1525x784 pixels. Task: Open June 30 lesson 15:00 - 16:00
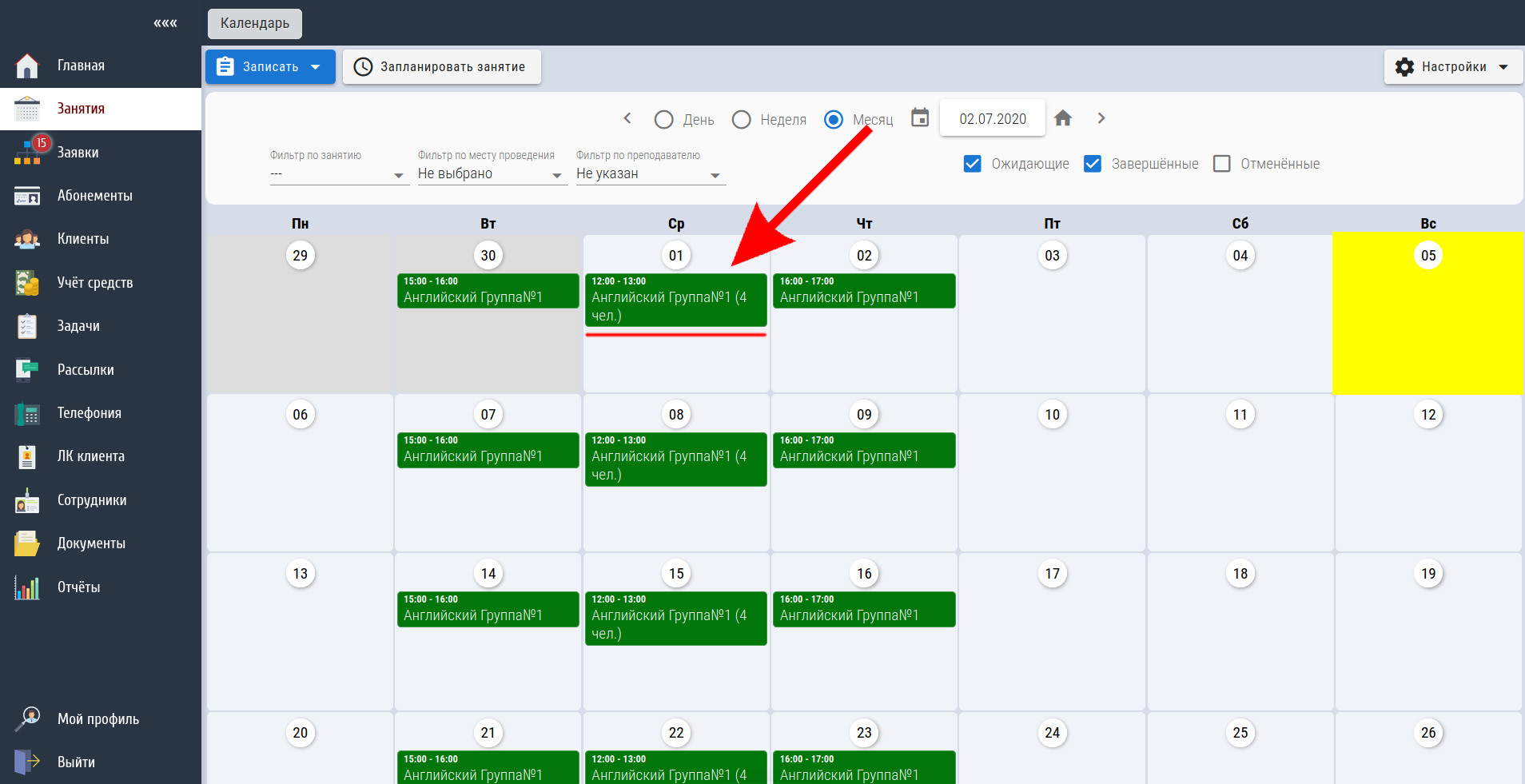pyautogui.click(x=488, y=291)
